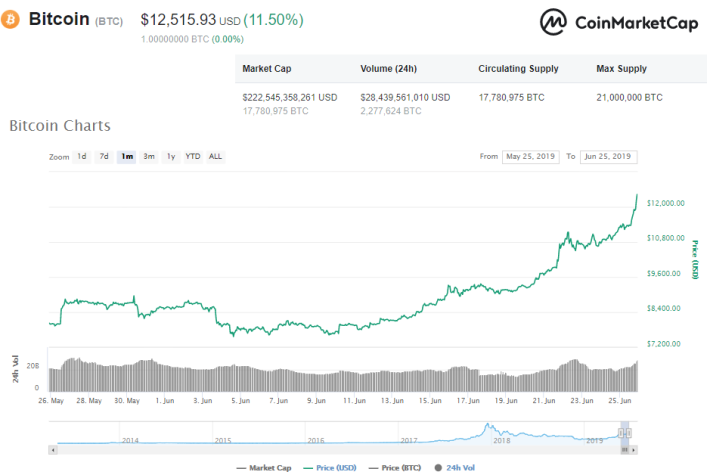Click the right scroll arrow of navigator
Viewport: 710px width, 475px height.
[x=633, y=450]
